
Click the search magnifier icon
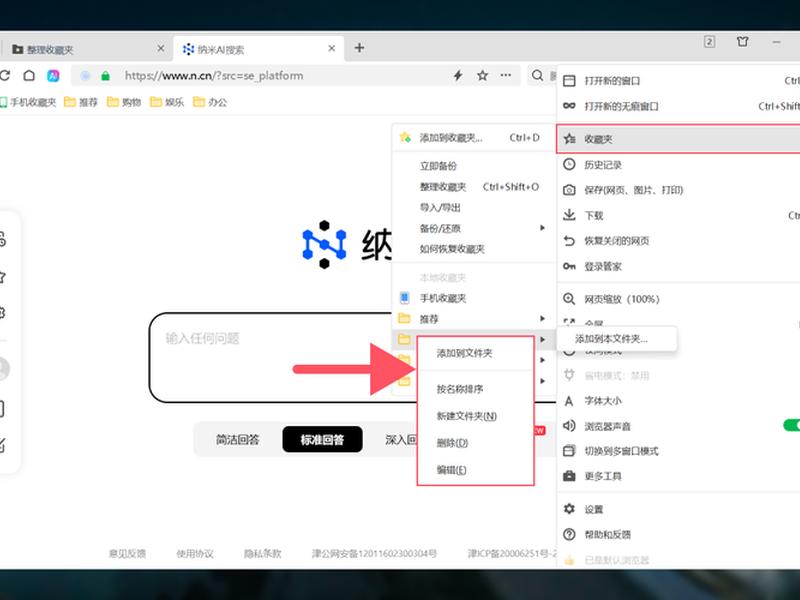click(537, 76)
